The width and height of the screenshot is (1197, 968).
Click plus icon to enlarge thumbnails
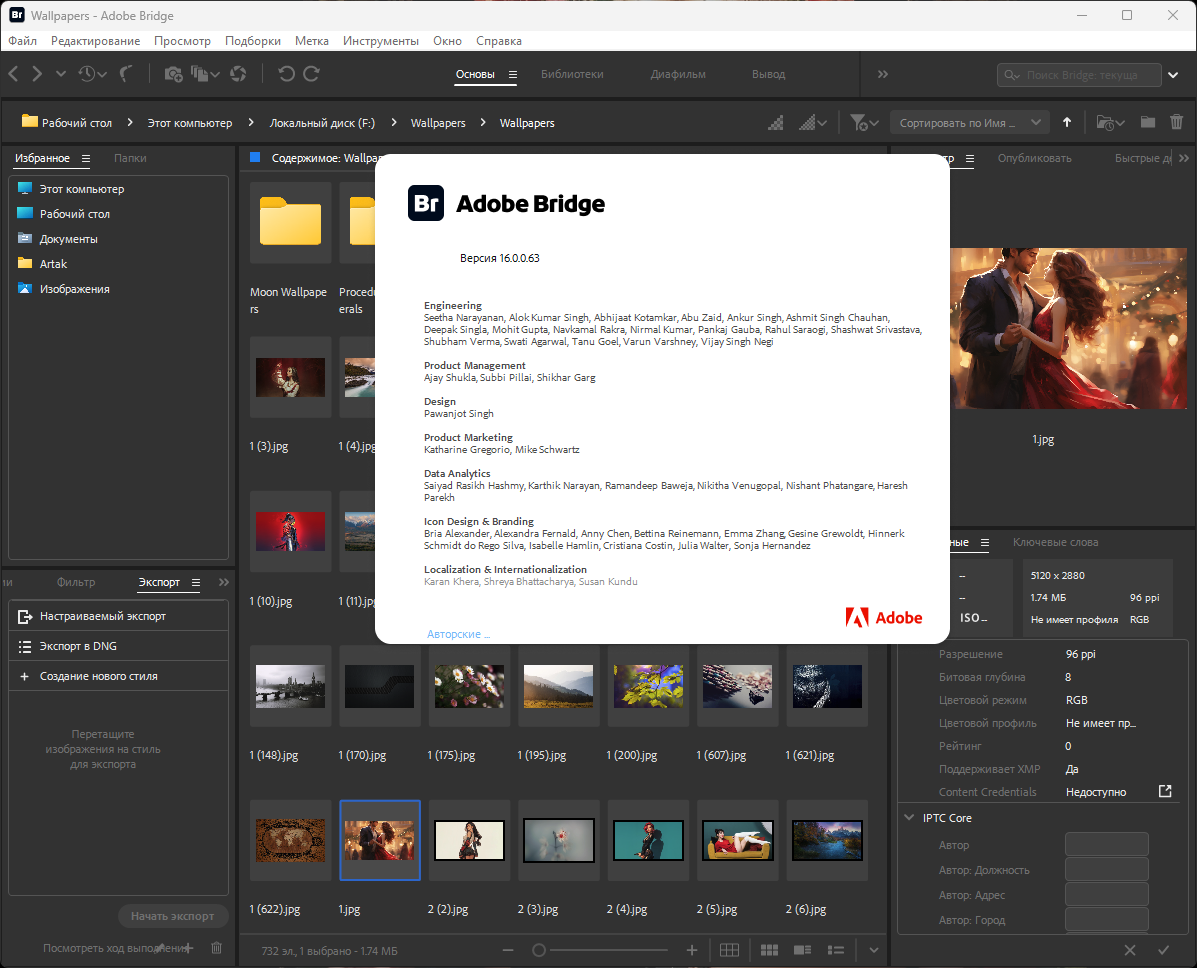click(692, 950)
